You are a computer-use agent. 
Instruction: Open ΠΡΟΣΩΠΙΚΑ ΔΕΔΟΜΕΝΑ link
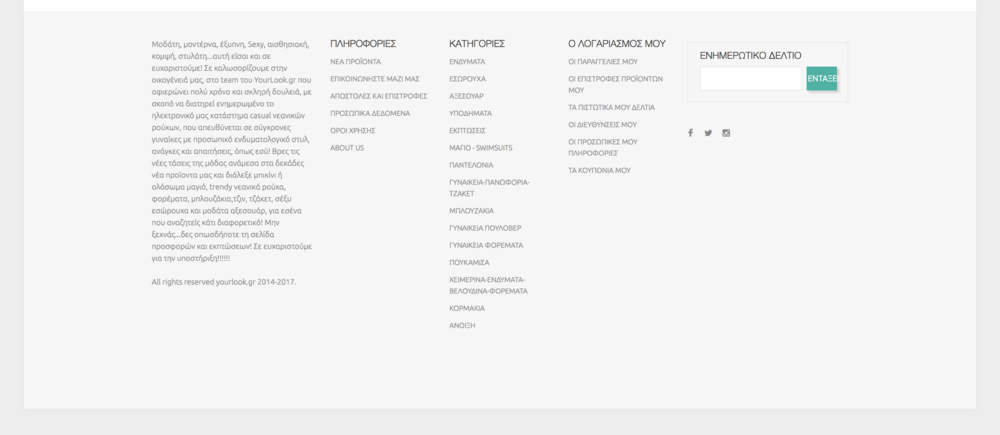pyautogui.click(x=370, y=114)
